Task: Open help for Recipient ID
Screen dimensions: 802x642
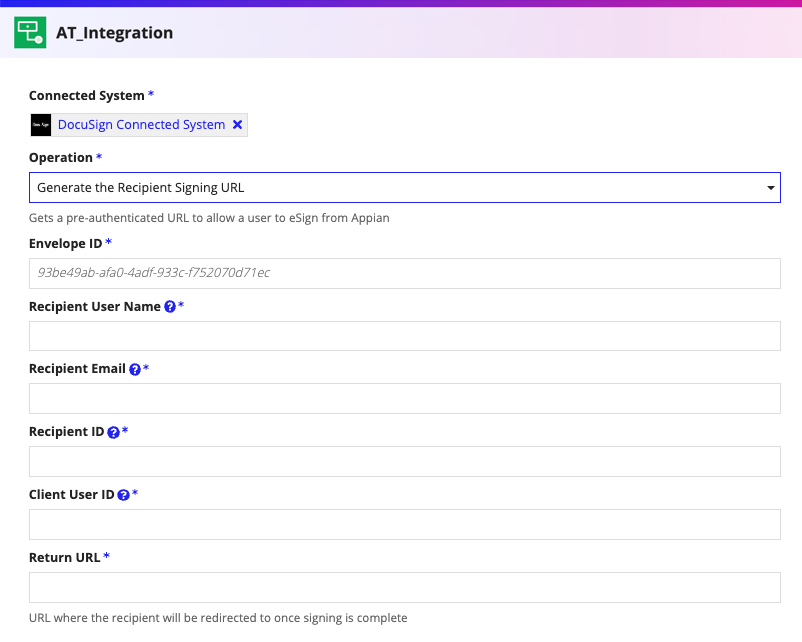Action: pyautogui.click(x=112, y=431)
